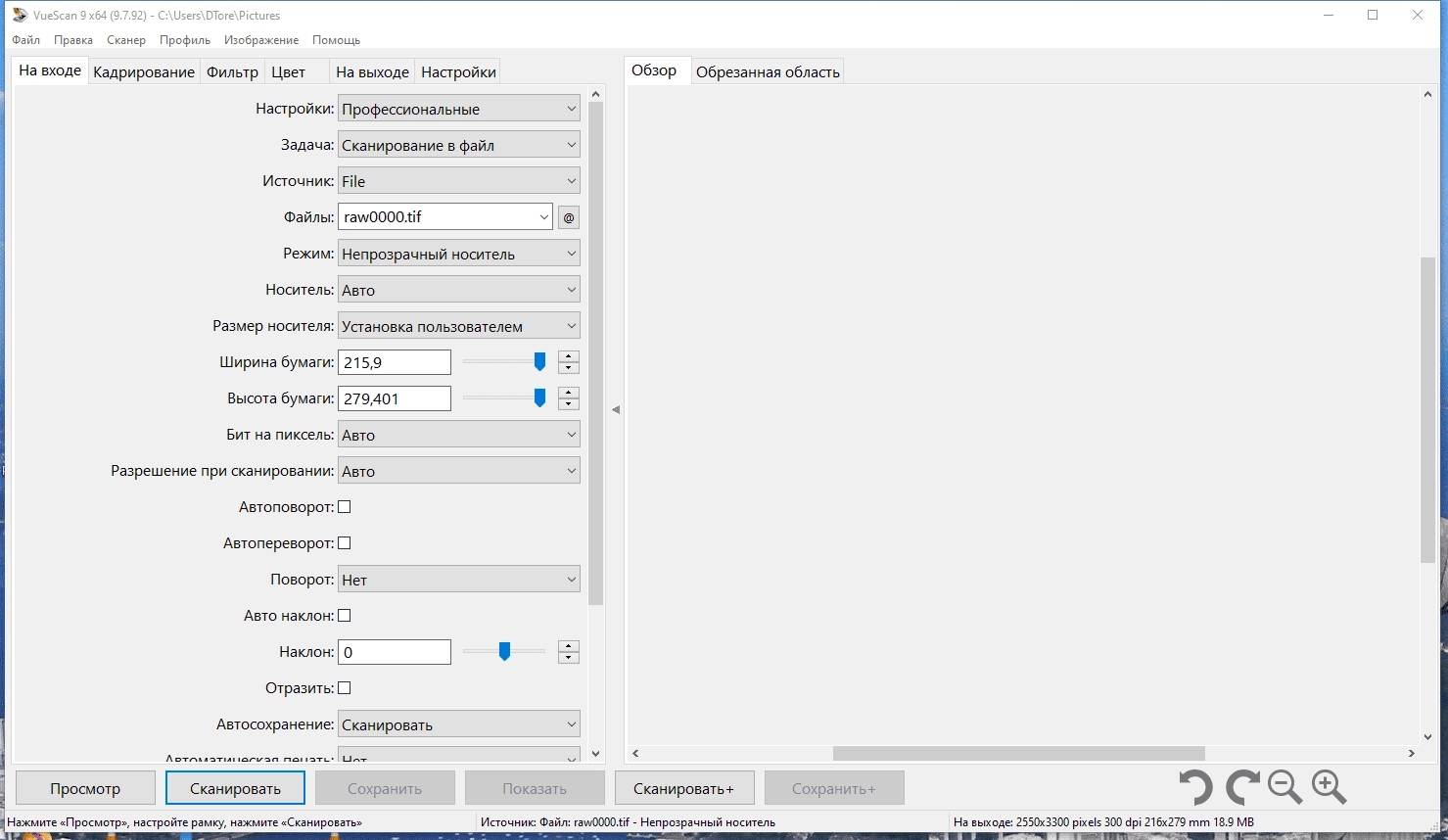Image resolution: width=1448 pixels, height=840 pixels.
Task: Switch to the На выходе tab
Action: pyautogui.click(x=372, y=72)
